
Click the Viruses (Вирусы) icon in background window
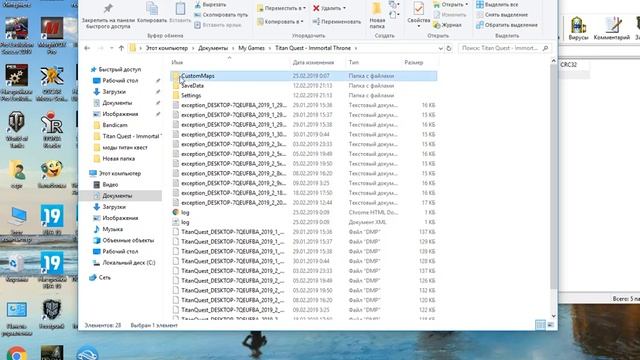[578, 28]
